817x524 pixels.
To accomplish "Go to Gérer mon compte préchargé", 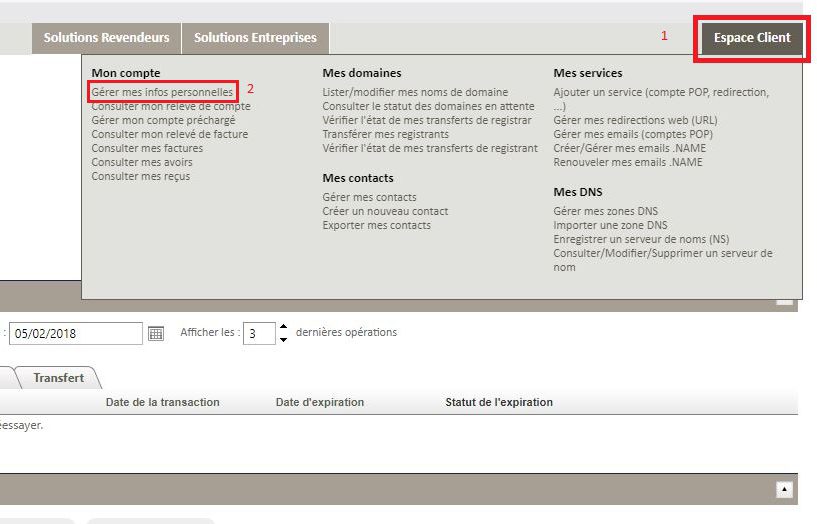I will click(163, 120).
